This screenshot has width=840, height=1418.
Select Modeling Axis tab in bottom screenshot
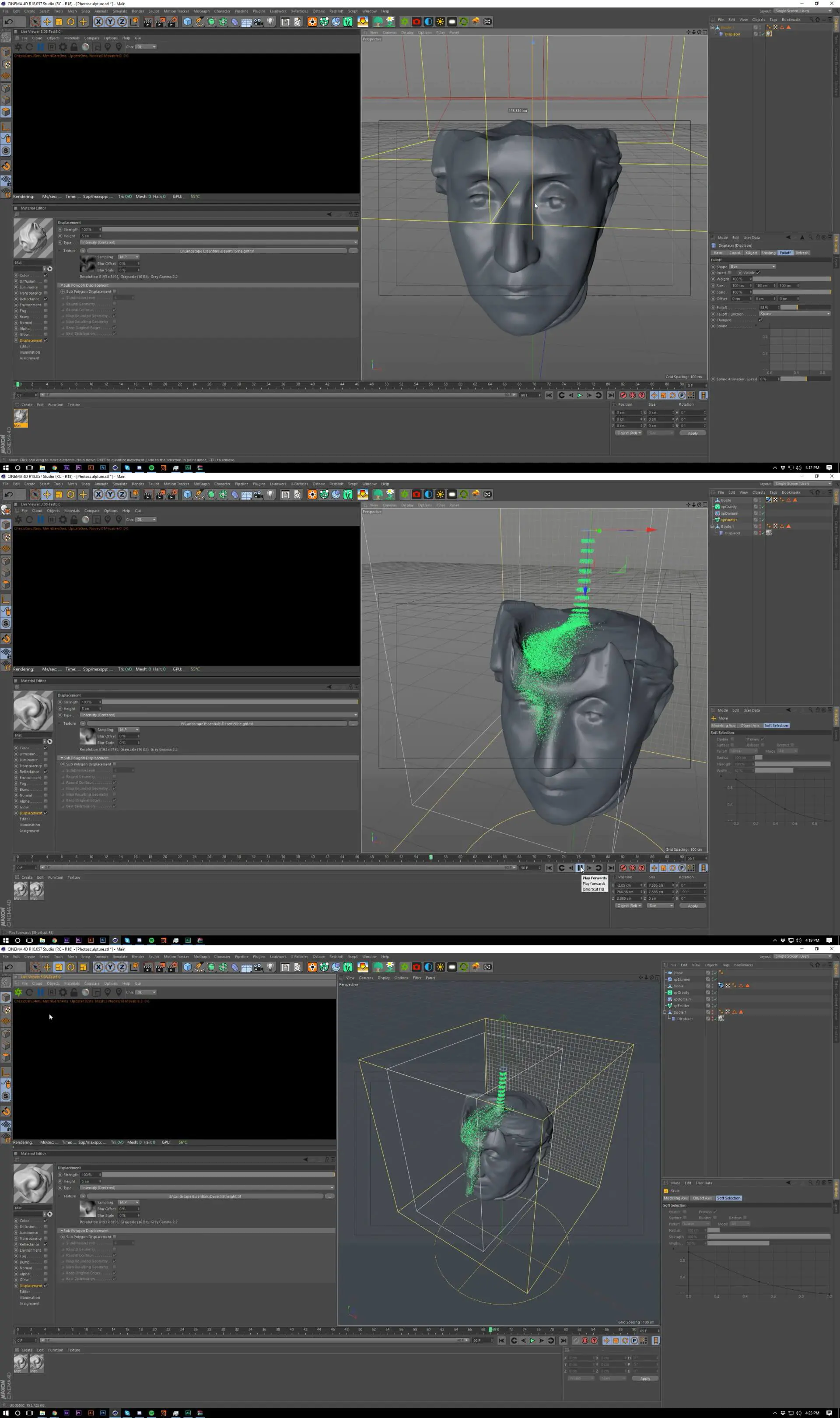click(675, 1198)
